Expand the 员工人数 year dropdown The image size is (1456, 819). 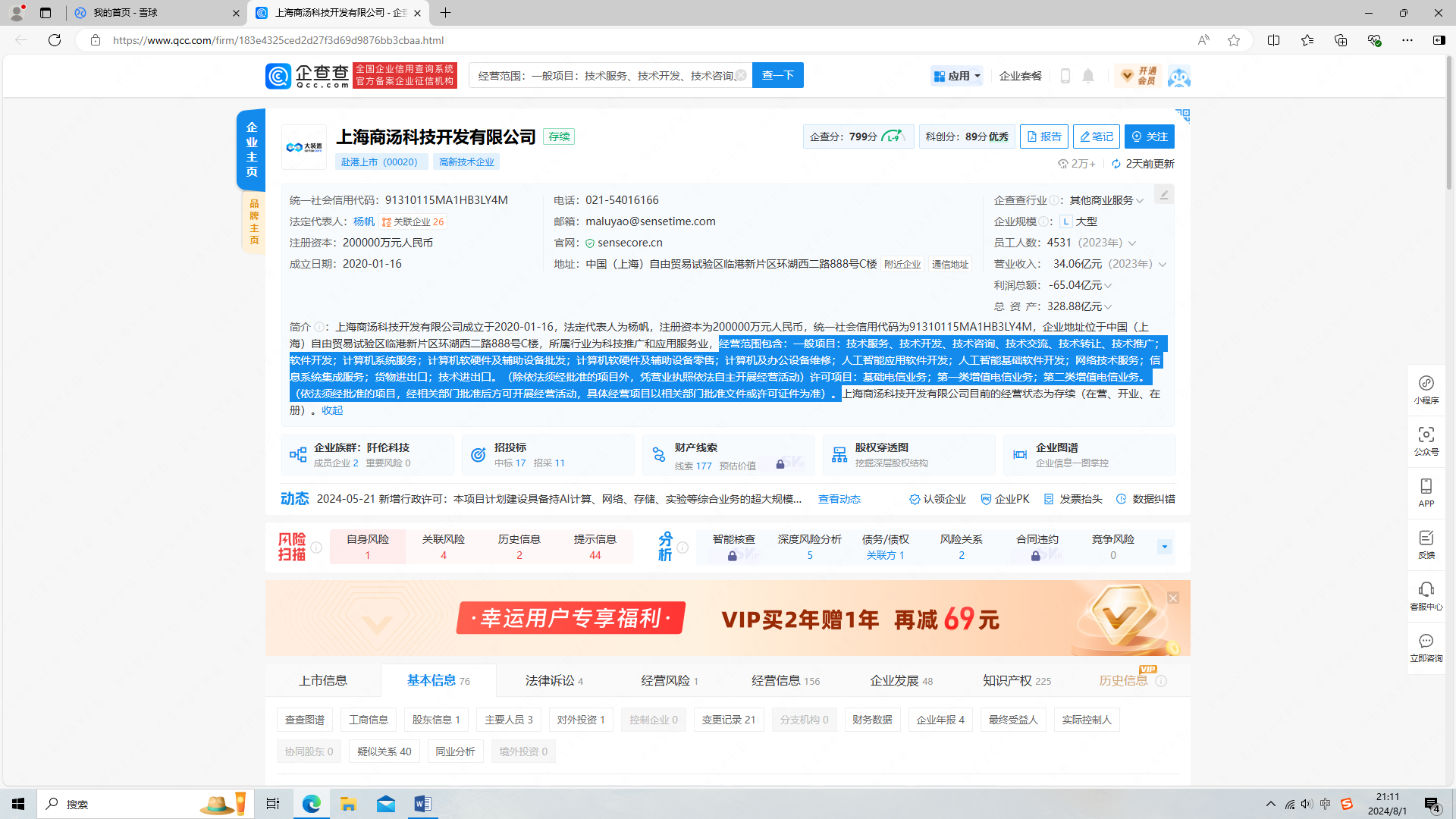[x=1132, y=243]
